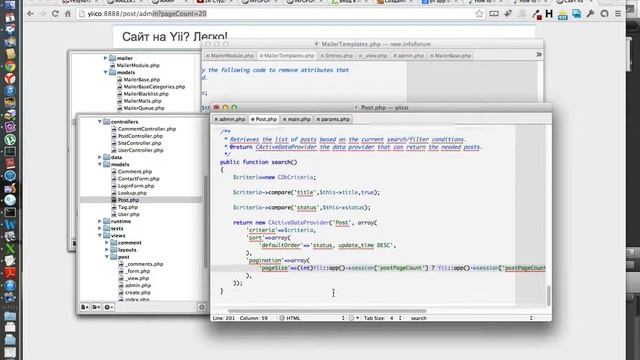
Task: Open the Chrome hamburger menu
Action: point(618,14)
